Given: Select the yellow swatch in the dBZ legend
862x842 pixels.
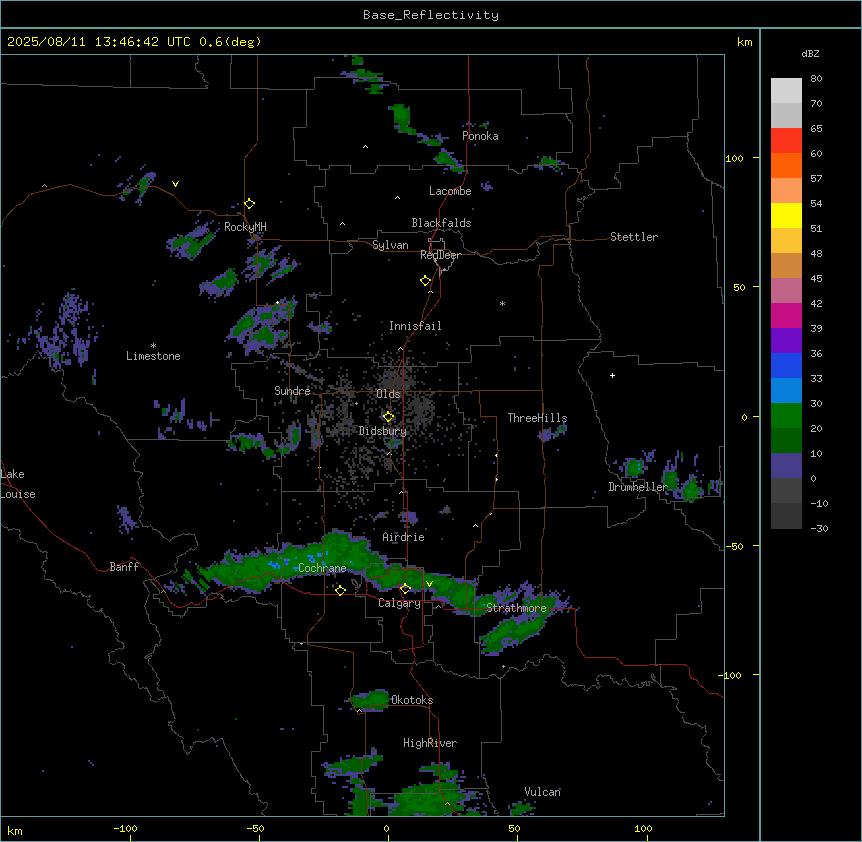Looking at the screenshot, I should click(x=786, y=215).
